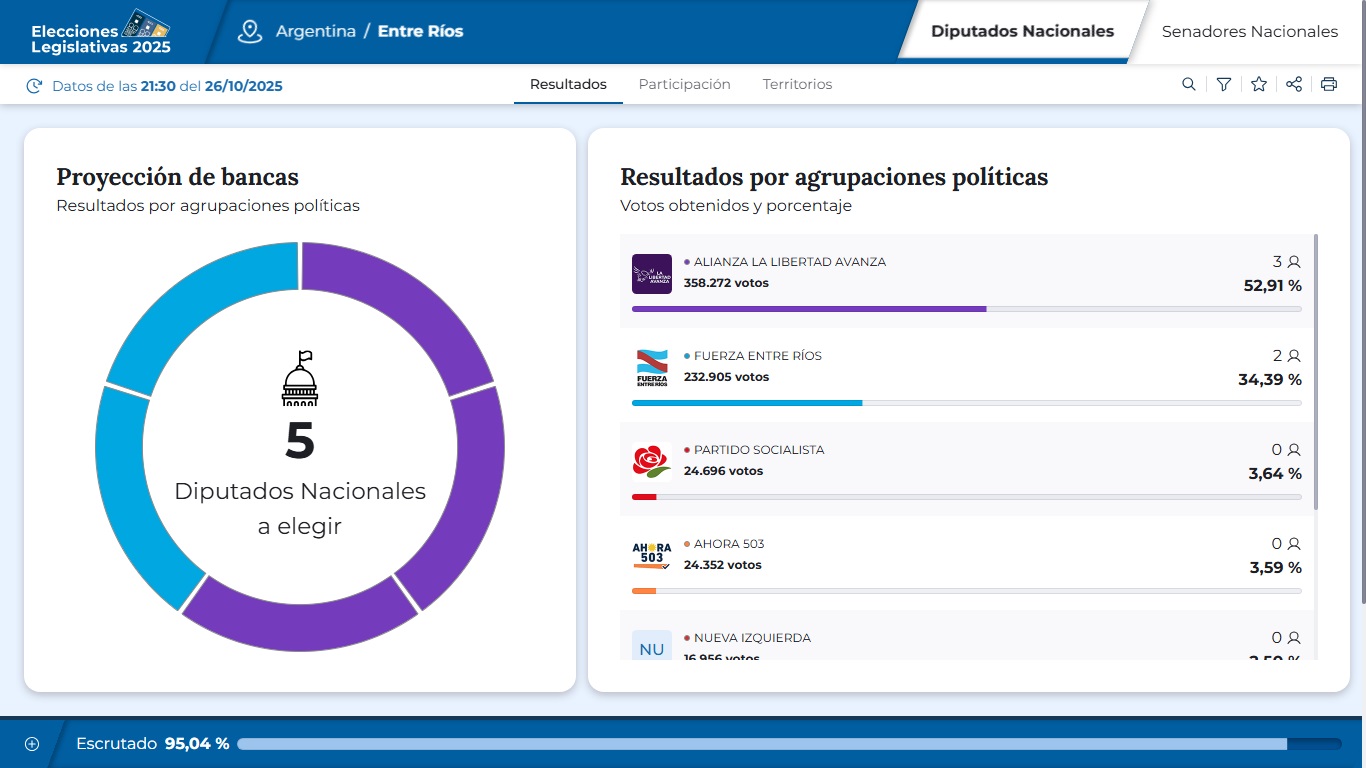The image size is (1366, 768).
Task: Expand the plus icon in the bottom bar
Action: [x=32, y=743]
